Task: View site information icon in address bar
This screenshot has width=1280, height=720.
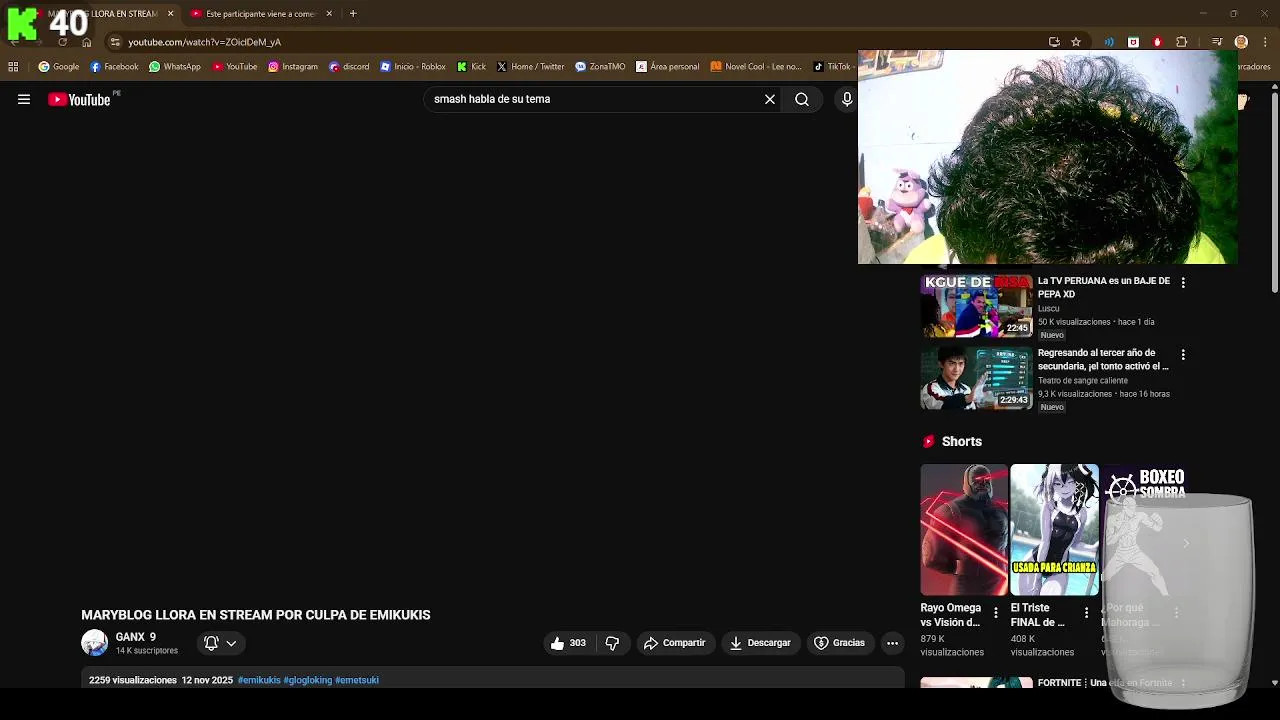Action: 116,42
